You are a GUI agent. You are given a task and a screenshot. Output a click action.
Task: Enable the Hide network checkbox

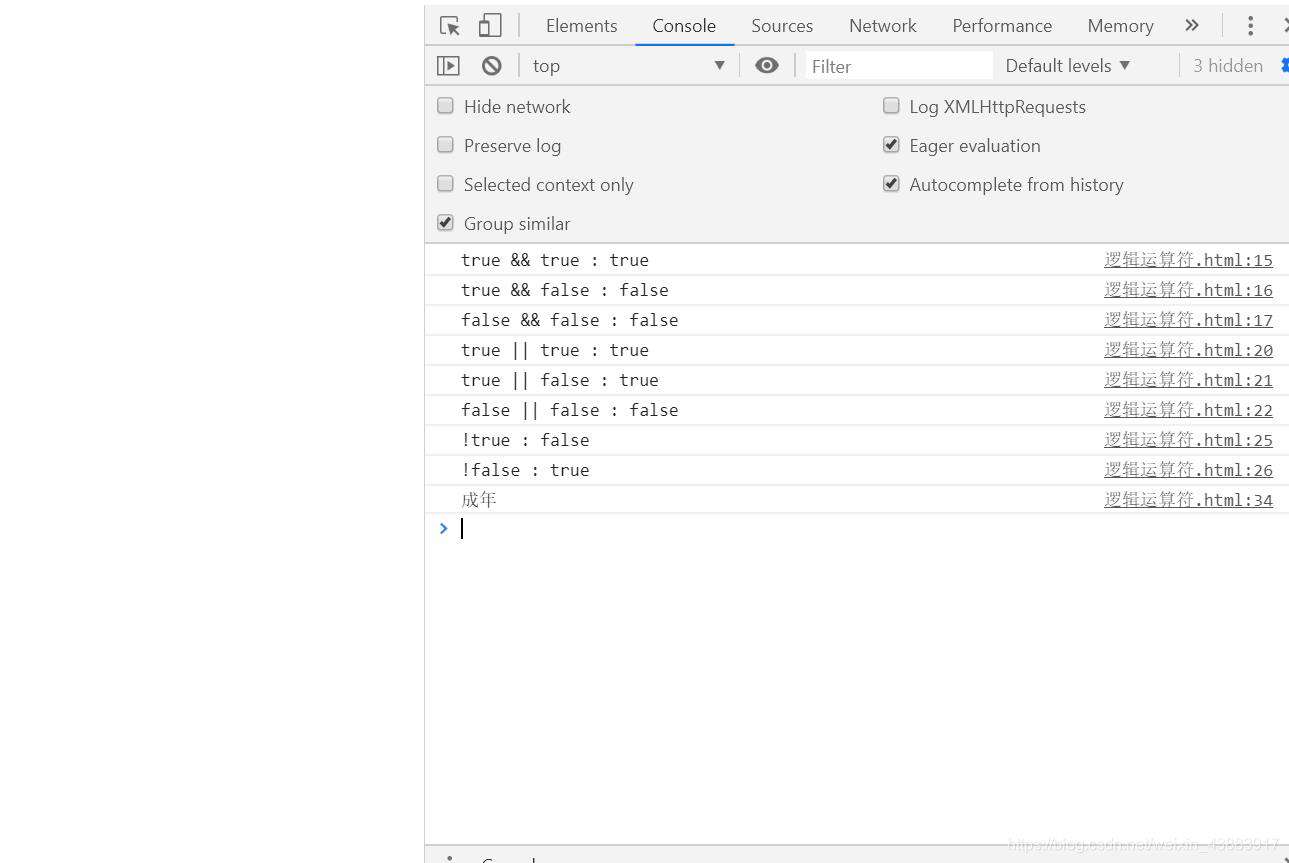coord(445,106)
